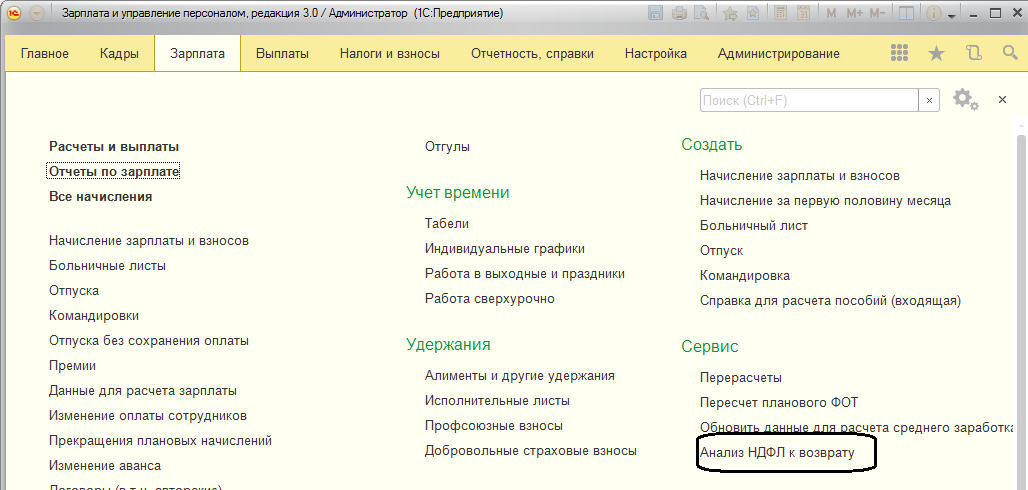Open Отчеты по зарплате link
Viewport: 1028px width, 490px height.
[114, 172]
